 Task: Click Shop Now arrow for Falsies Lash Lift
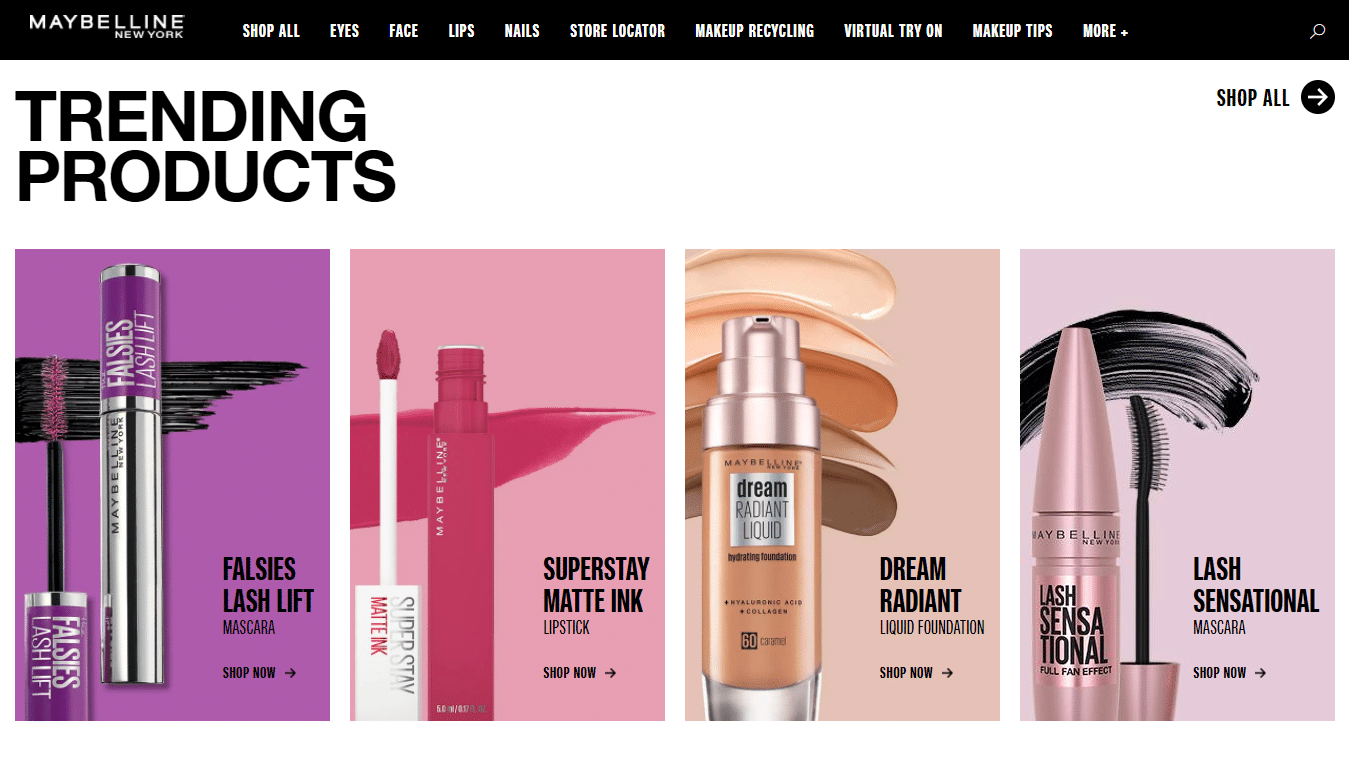[x=290, y=673]
